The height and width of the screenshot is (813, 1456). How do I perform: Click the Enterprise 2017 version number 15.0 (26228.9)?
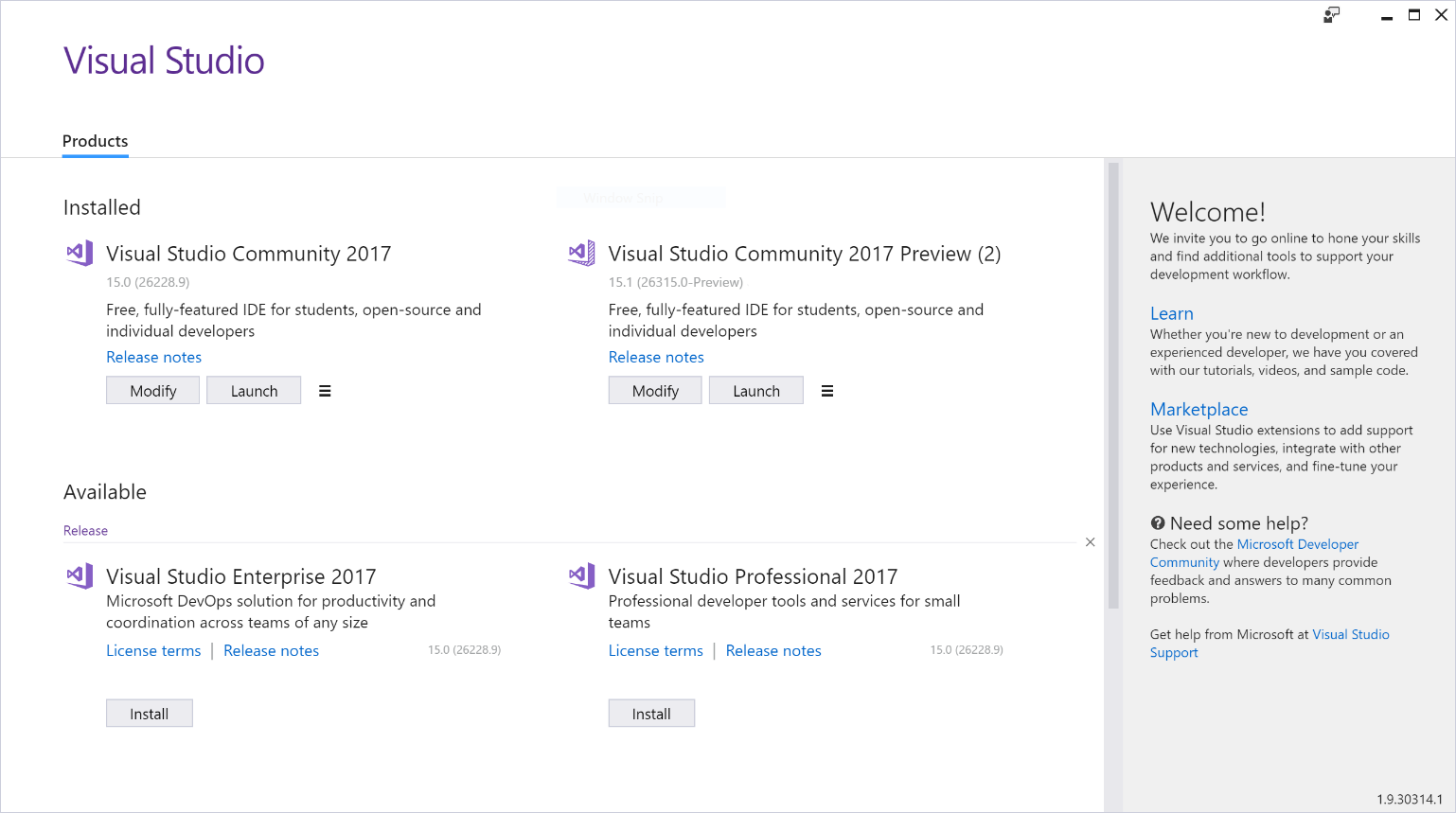[465, 650]
